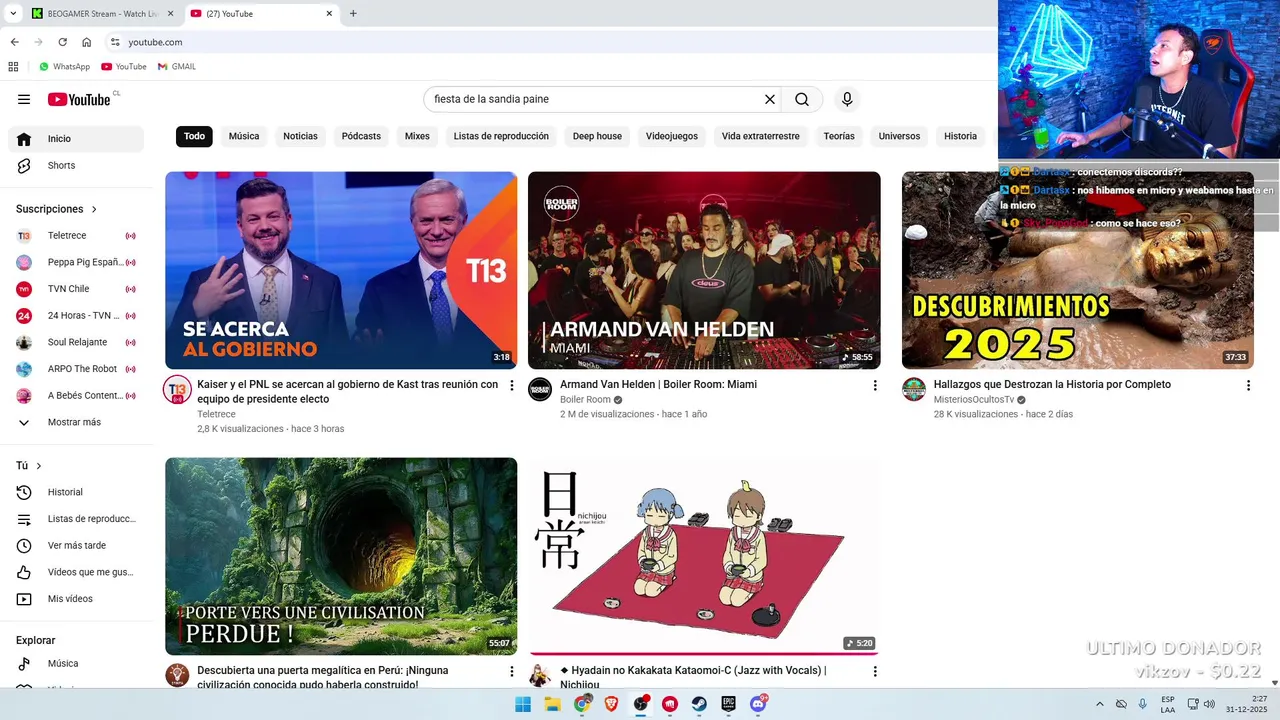Open options menu for Hyadain no Kakakata video
The width and height of the screenshot is (1280, 720).
click(875, 671)
